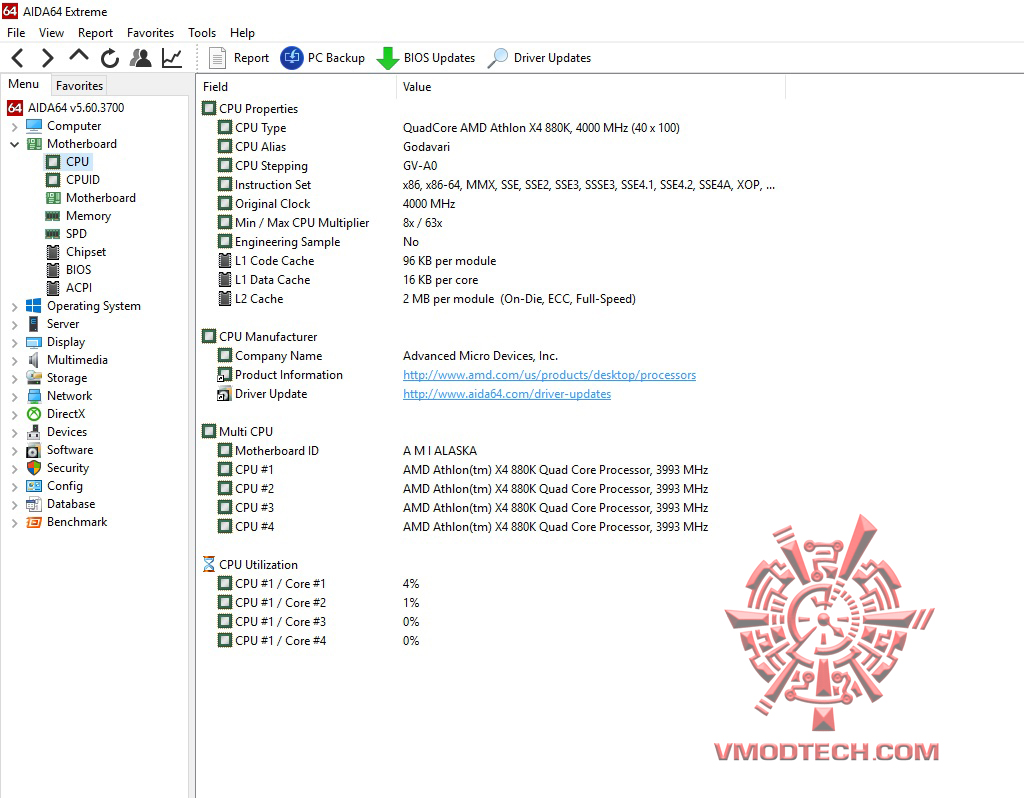
Task: Open the File menu
Action: [x=16, y=33]
